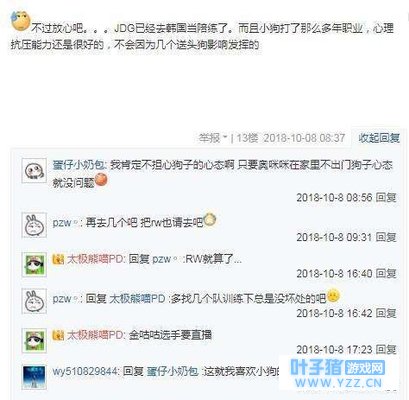The width and height of the screenshot is (409, 400).
Task: Click the member badge icon at 17:23 comment
Action: point(58,335)
